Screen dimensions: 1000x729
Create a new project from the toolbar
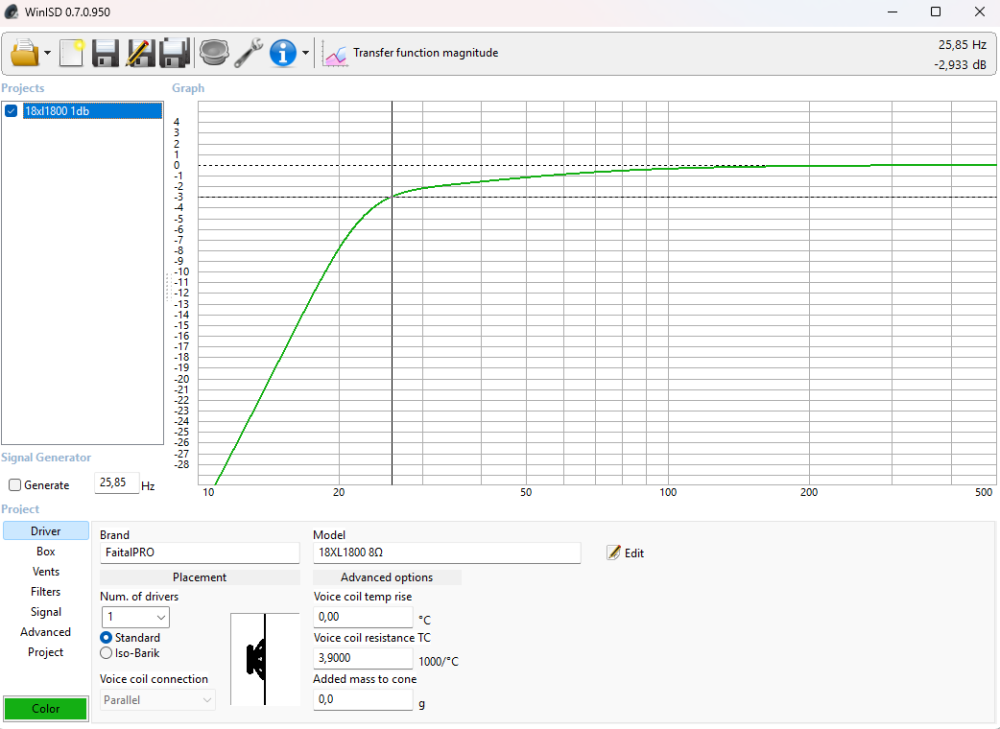[x=71, y=53]
